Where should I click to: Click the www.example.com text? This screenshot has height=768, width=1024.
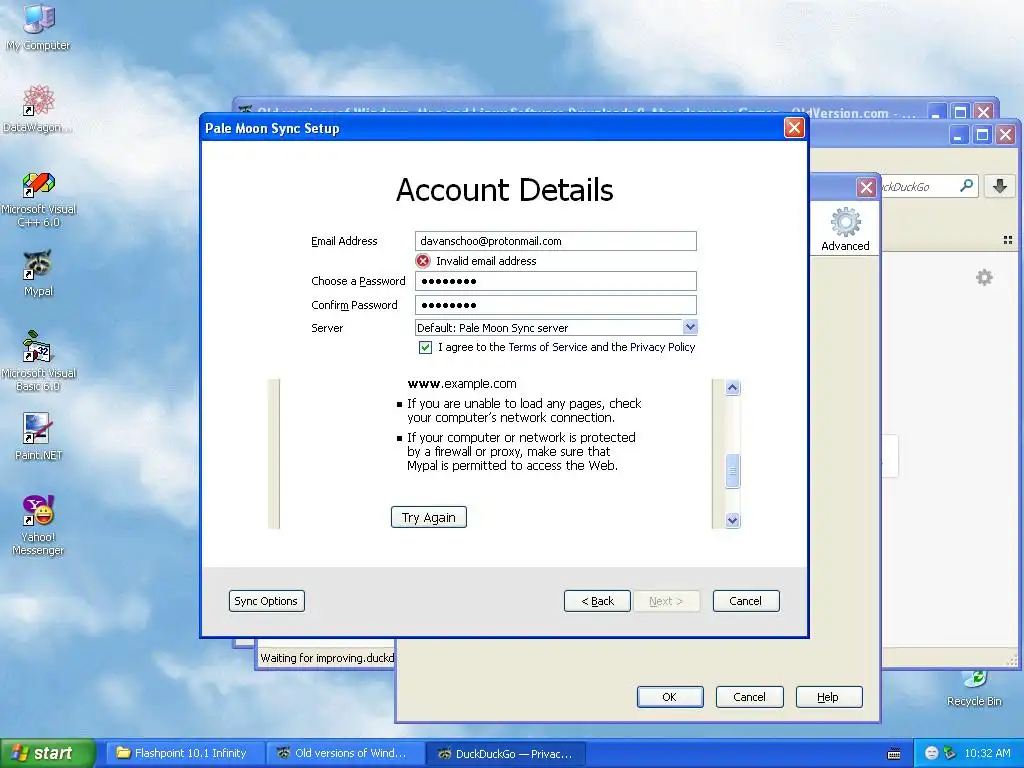tap(462, 384)
